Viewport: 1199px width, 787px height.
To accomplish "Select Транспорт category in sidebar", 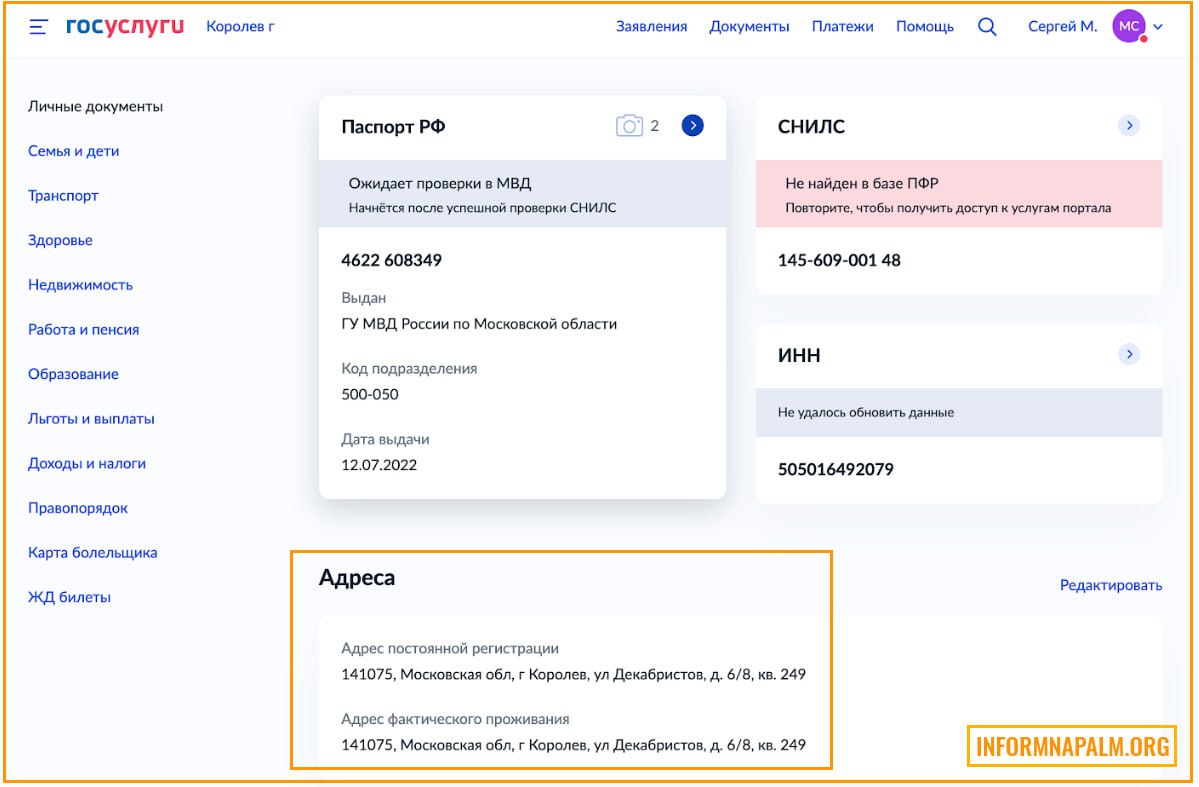I will click(x=63, y=196).
